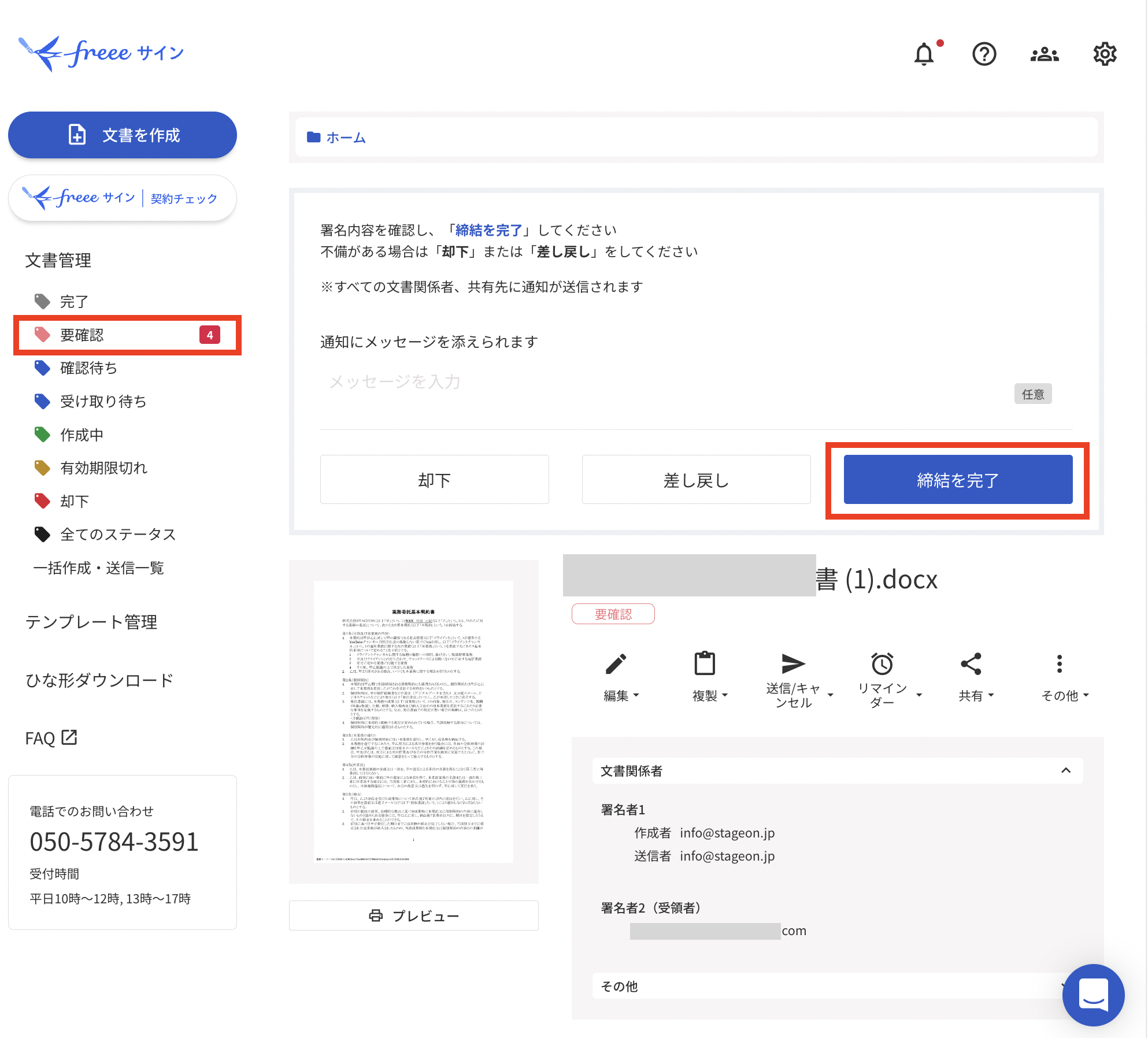Open the three-dot その他 dropdown

(x=1059, y=665)
